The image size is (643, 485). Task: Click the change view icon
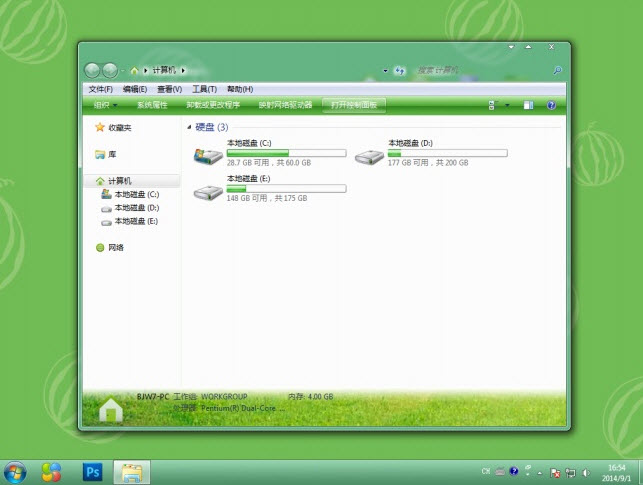point(493,105)
